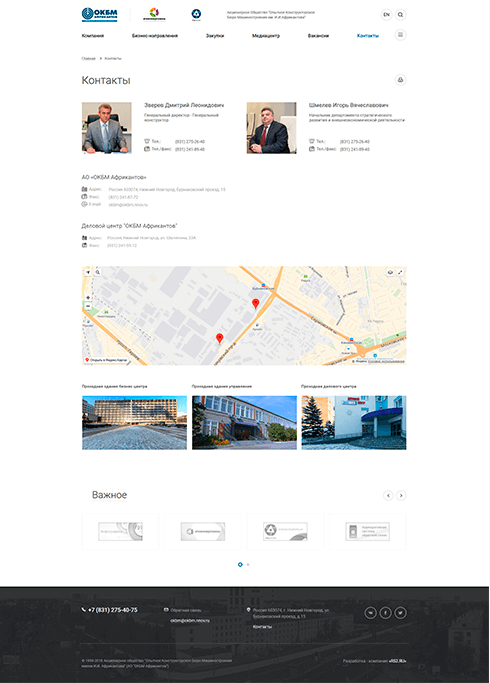This screenshot has width=490, height=683.
Task: Open the Компания menu item
Action: pos(93,36)
